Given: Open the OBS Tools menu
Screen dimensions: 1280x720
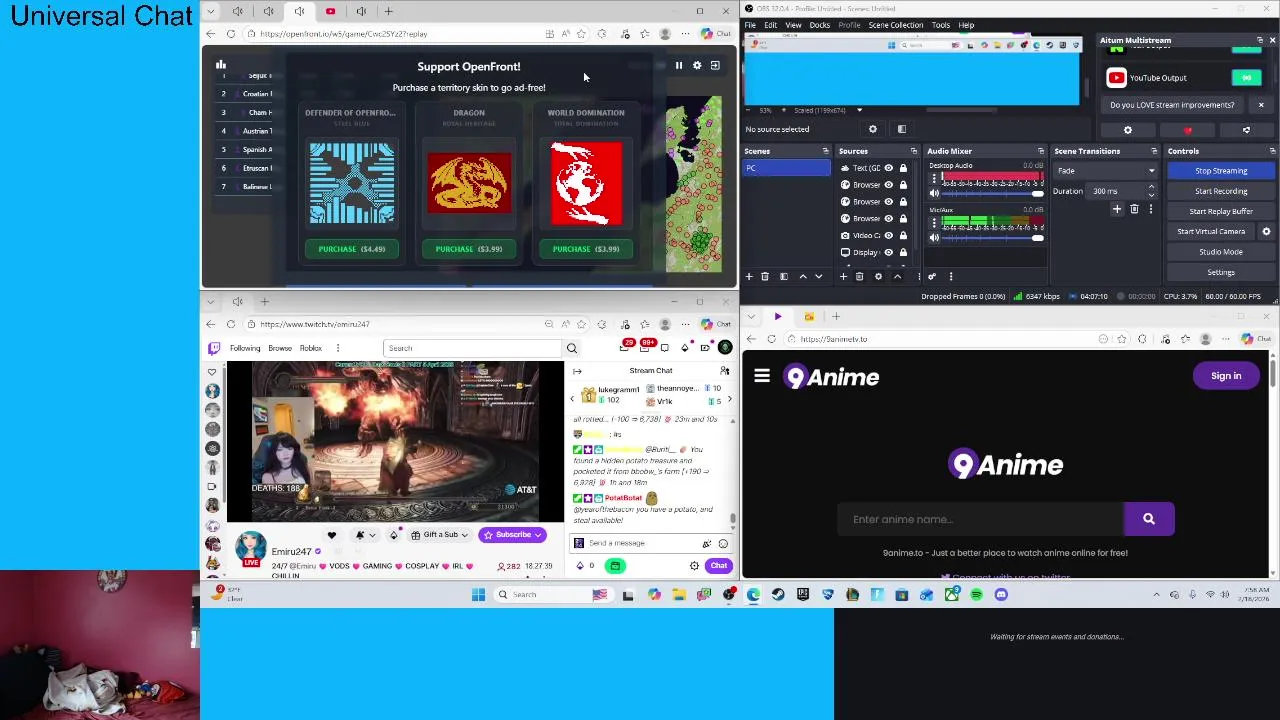Looking at the screenshot, I should (x=941, y=25).
